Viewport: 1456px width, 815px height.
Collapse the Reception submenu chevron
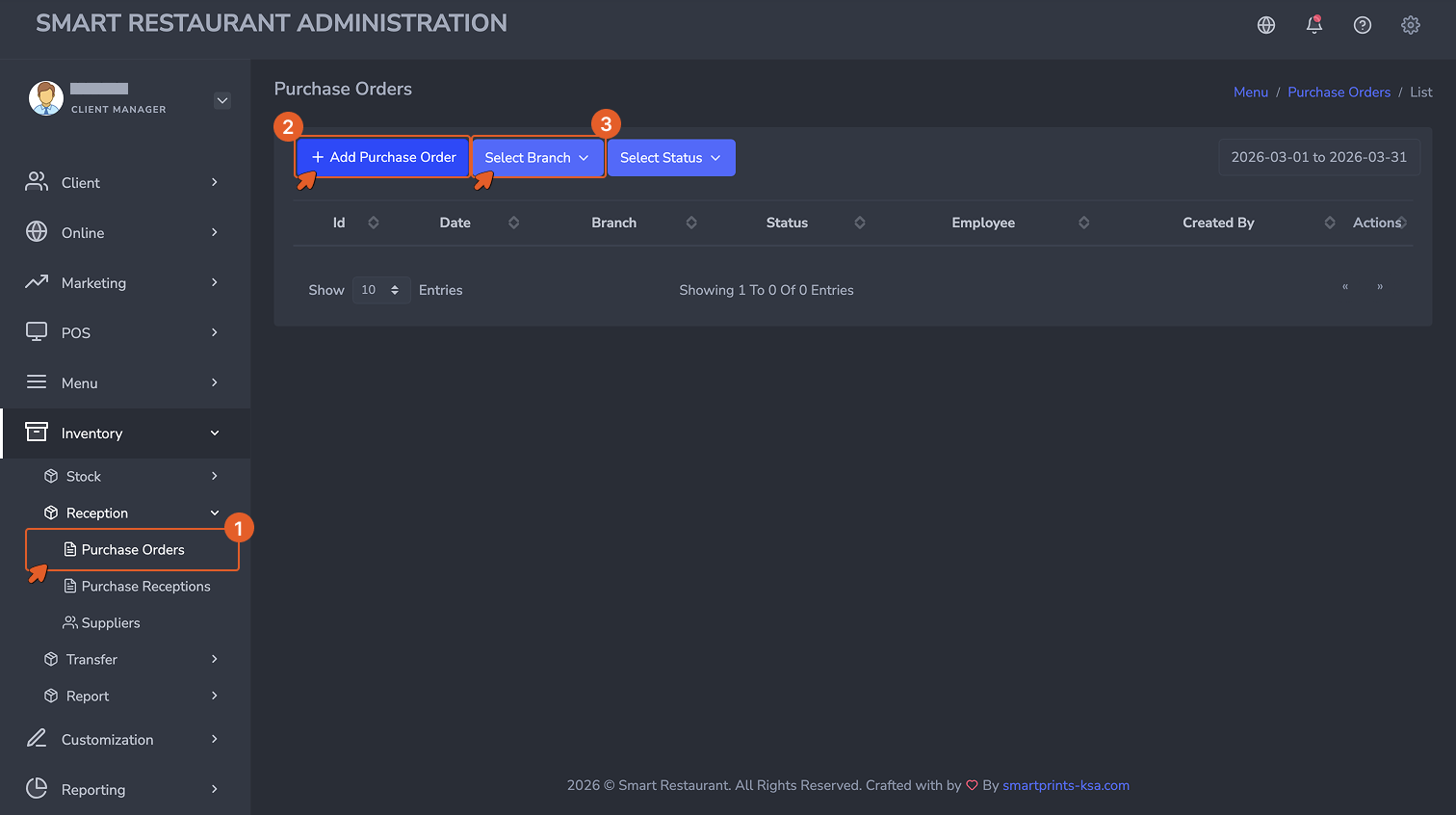215,513
